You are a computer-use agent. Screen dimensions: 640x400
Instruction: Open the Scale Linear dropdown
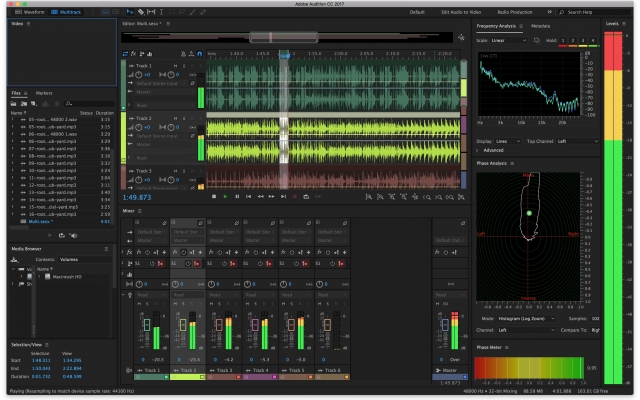click(508, 40)
